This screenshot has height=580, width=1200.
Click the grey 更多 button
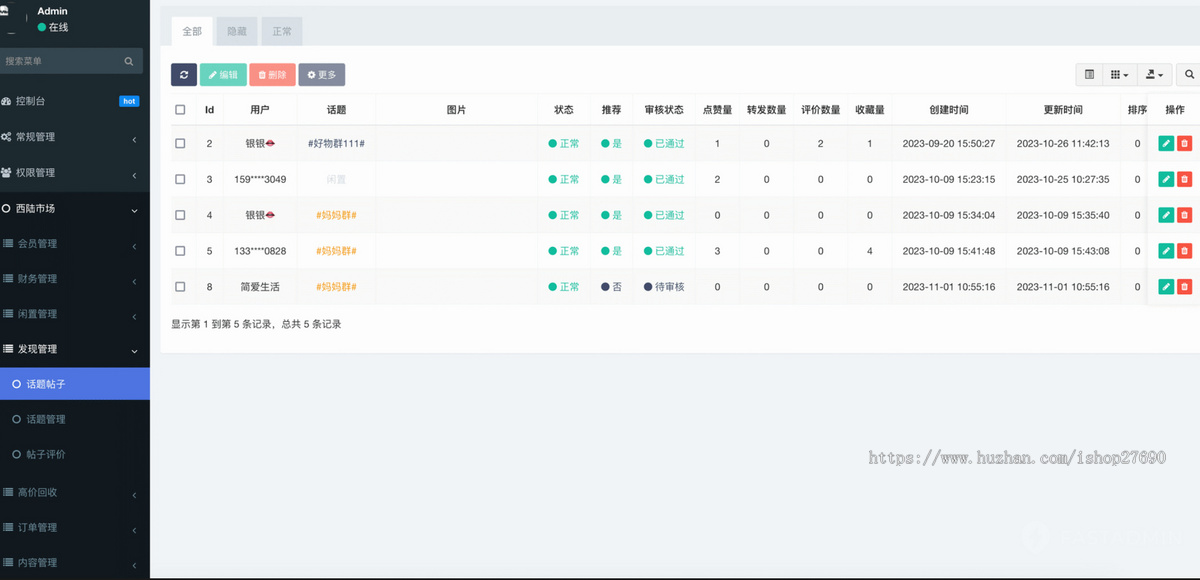coord(322,75)
